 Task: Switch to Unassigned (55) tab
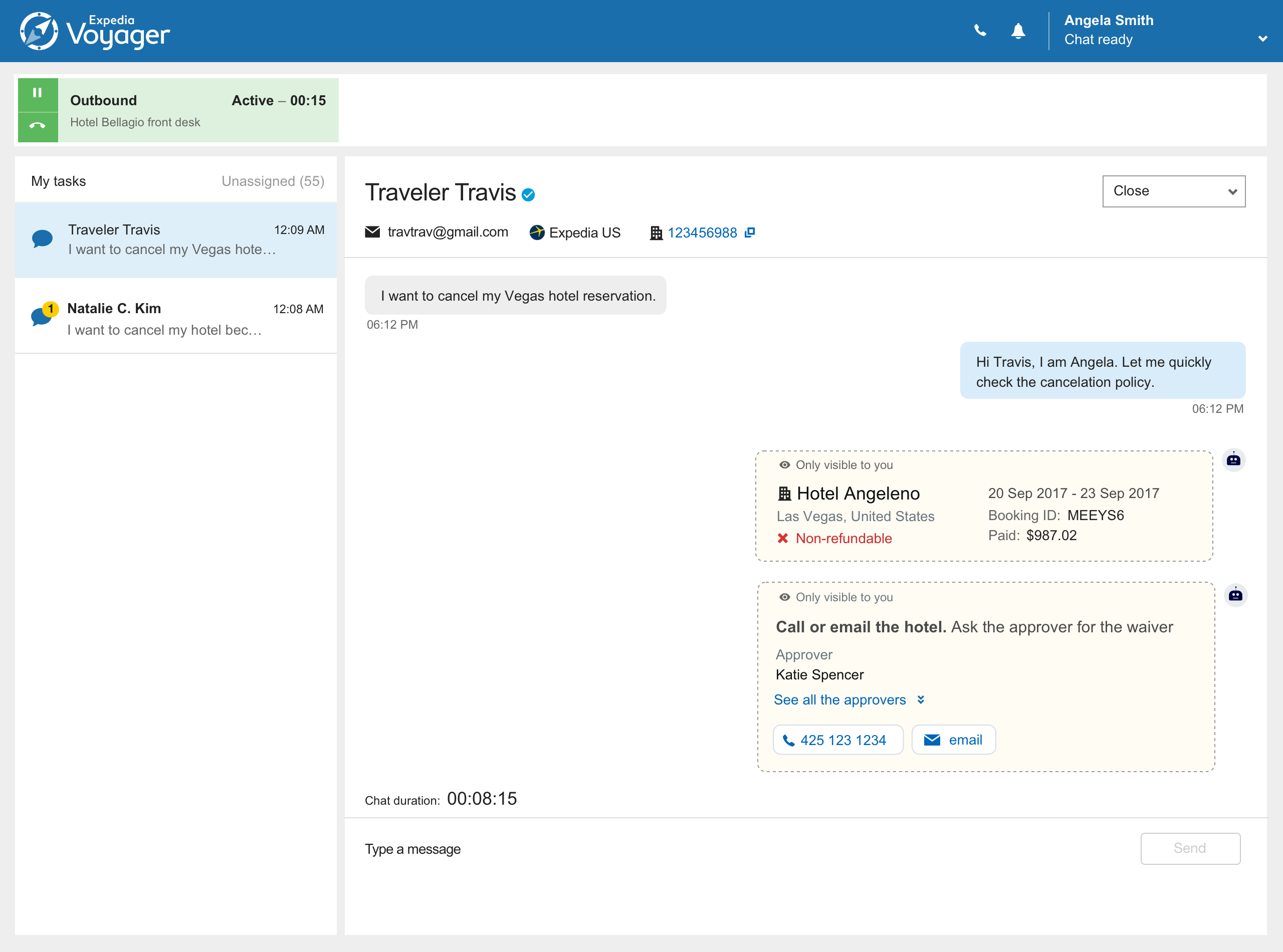pos(273,181)
